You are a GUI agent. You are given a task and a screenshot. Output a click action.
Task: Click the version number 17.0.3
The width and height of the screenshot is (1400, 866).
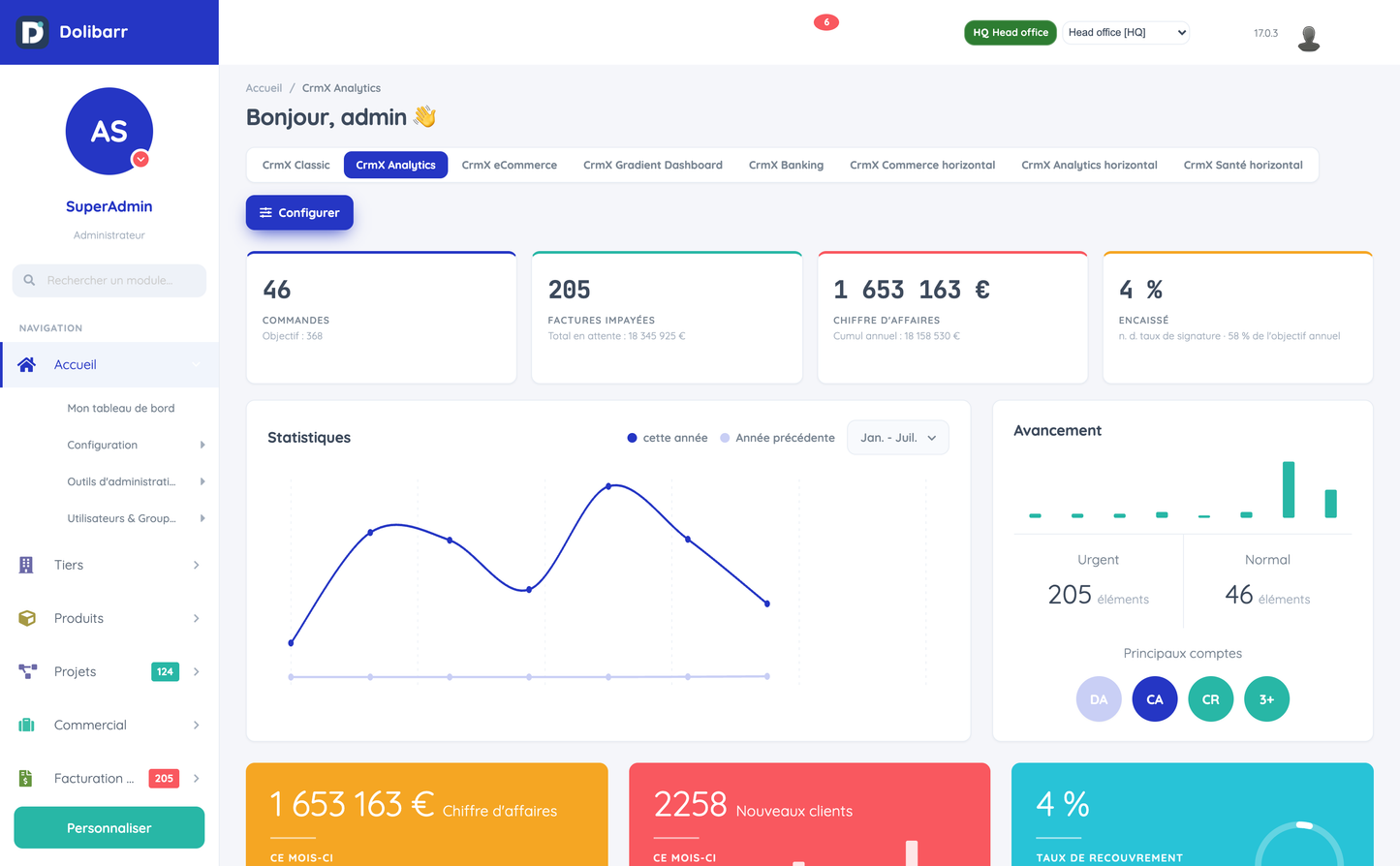pyautogui.click(x=1265, y=33)
